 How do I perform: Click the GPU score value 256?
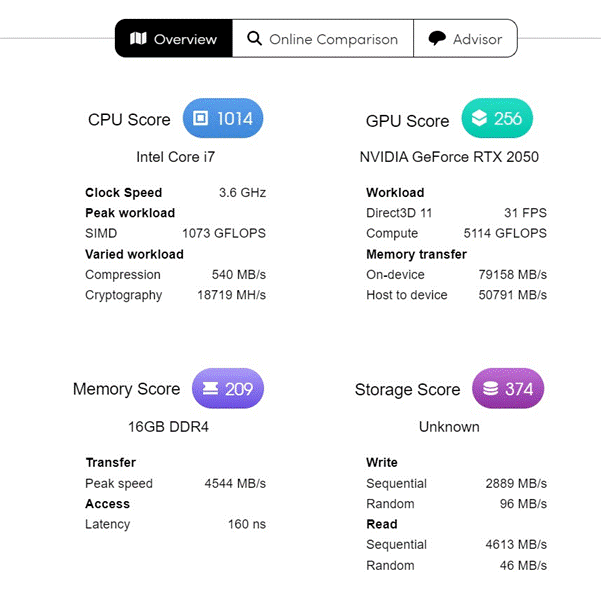coord(507,118)
